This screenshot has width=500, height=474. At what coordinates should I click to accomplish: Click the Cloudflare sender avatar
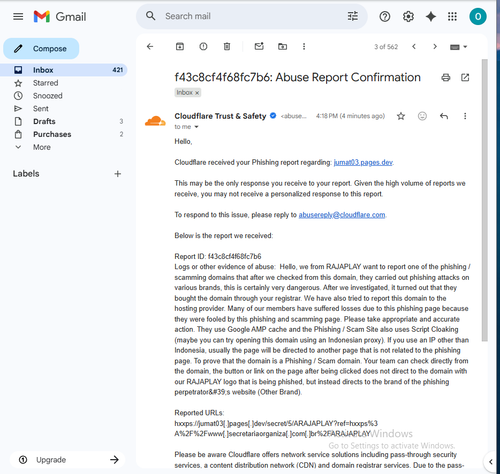[x=155, y=121]
